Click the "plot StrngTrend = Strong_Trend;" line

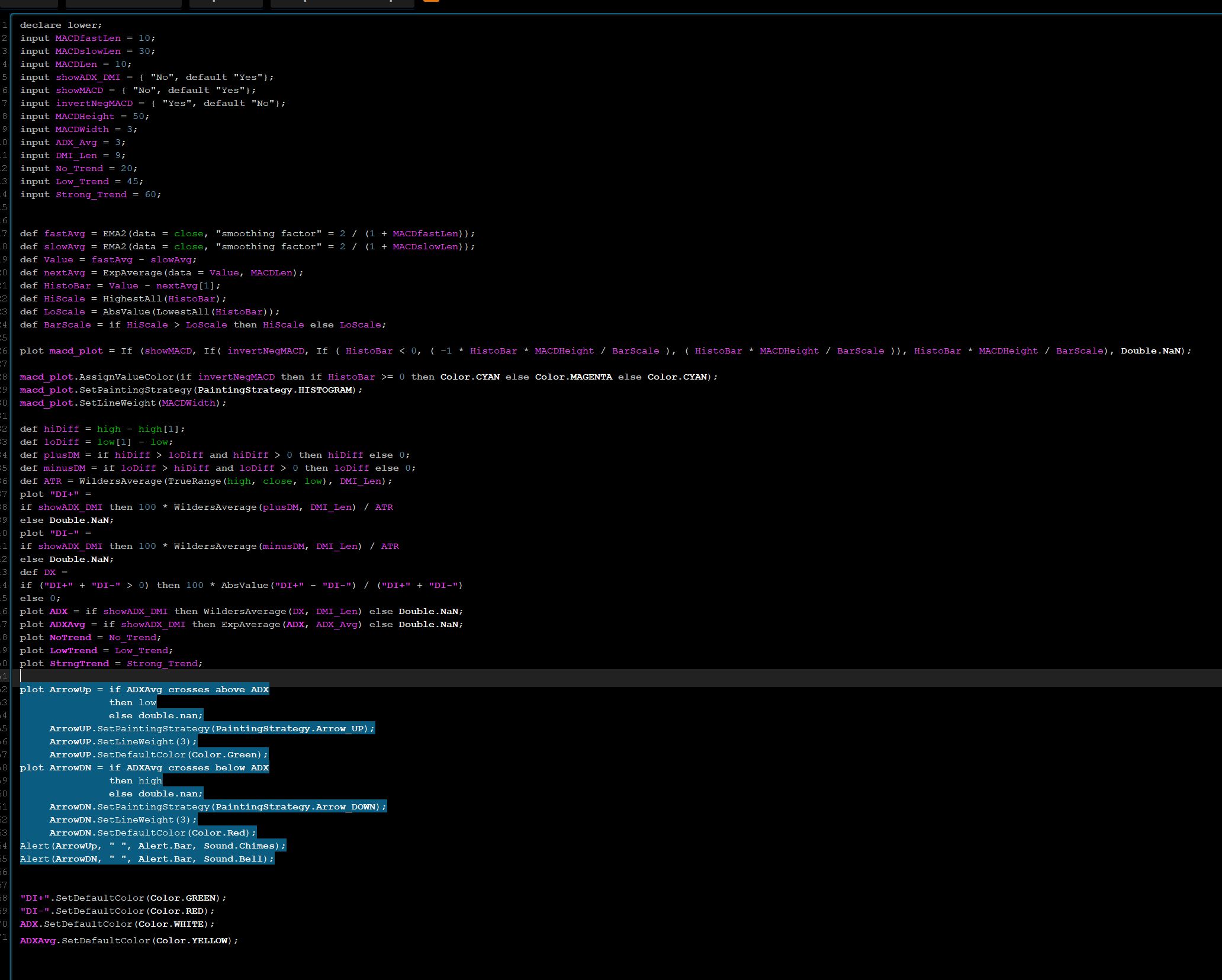pos(111,663)
